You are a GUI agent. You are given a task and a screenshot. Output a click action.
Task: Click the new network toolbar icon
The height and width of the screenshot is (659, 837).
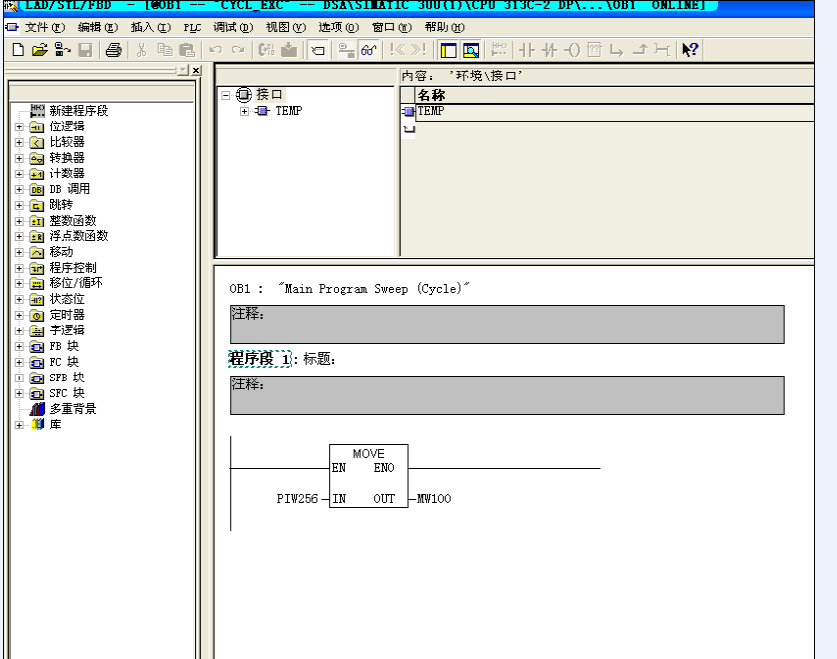[499, 50]
